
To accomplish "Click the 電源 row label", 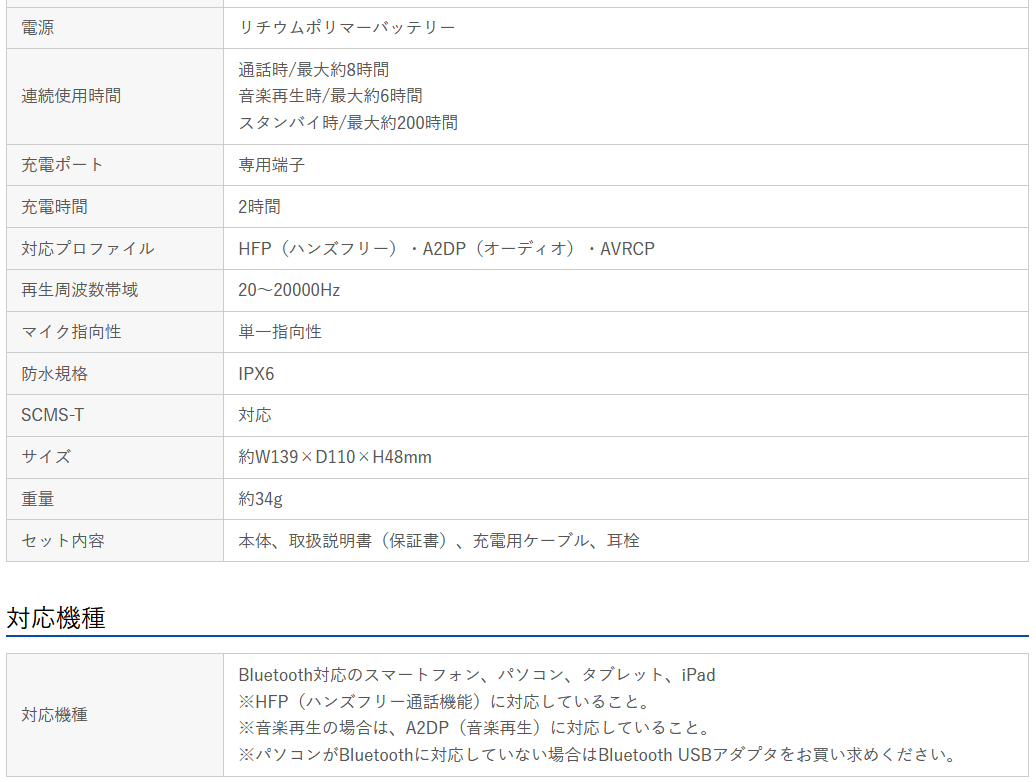I will tap(38, 28).
